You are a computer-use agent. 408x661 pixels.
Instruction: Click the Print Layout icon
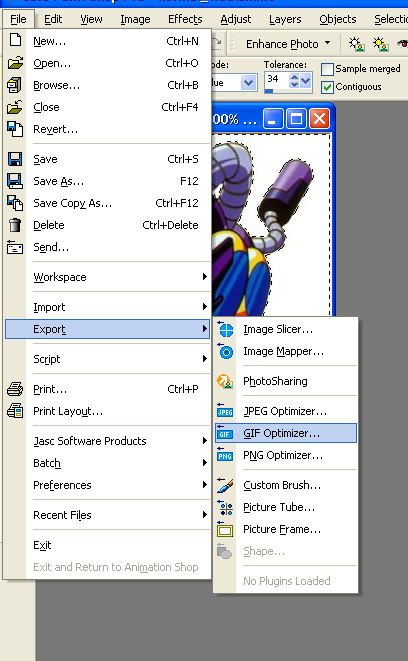point(15,411)
